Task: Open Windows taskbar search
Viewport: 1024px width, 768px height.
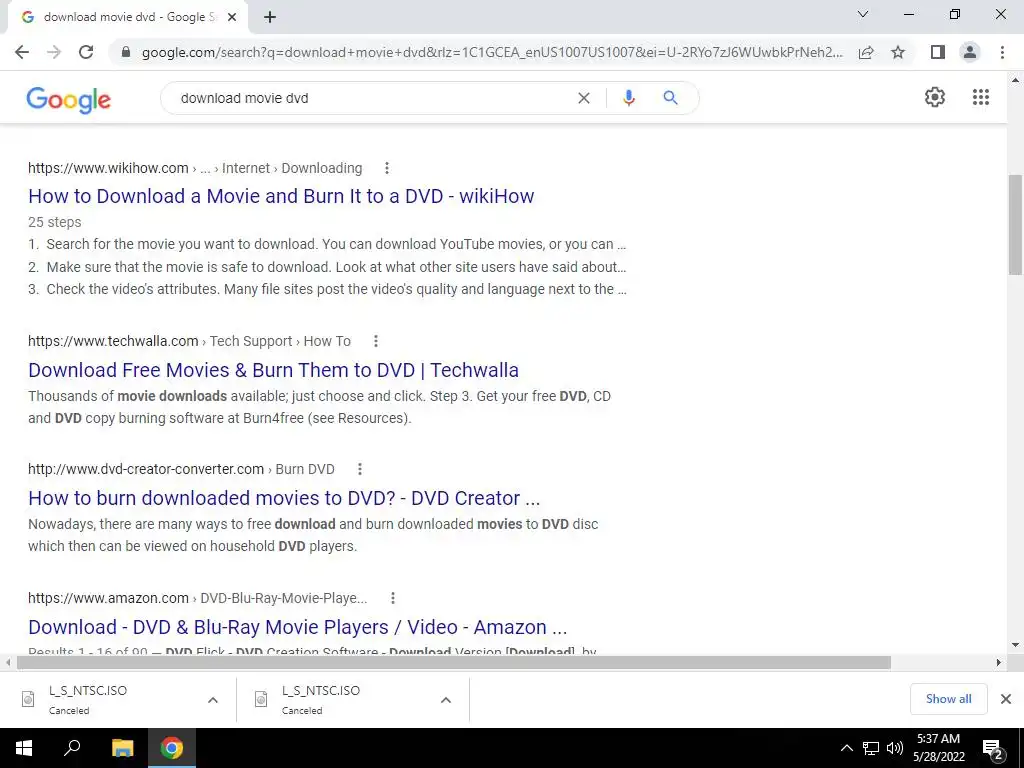Action: tap(72, 748)
